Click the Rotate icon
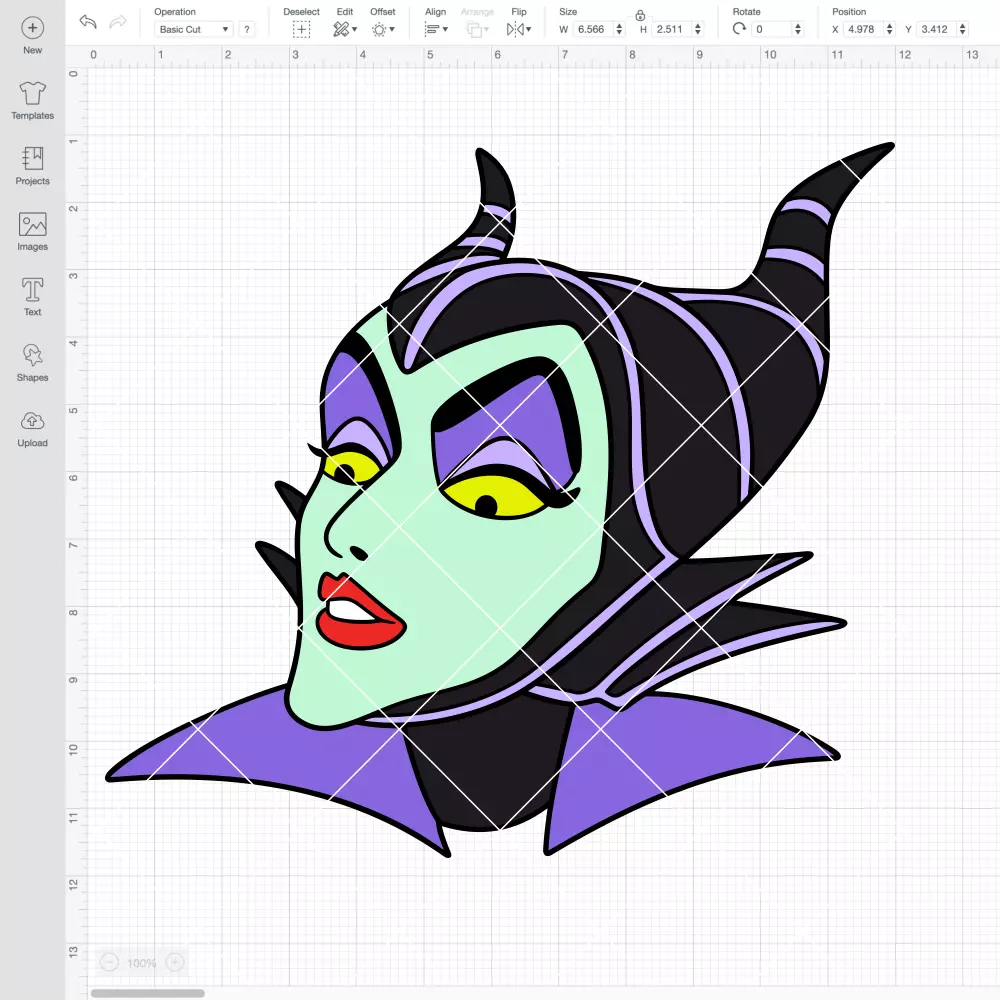 (x=739, y=29)
